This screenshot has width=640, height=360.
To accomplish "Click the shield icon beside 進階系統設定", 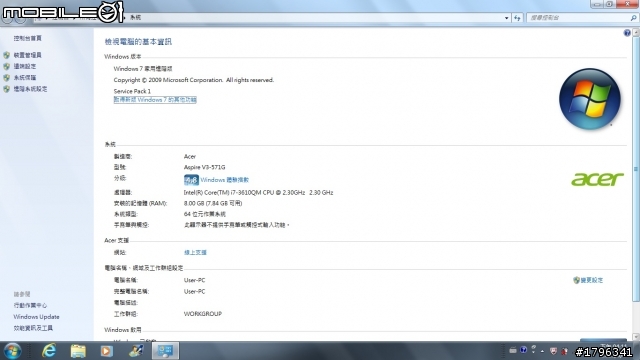I will [x=7, y=89].
